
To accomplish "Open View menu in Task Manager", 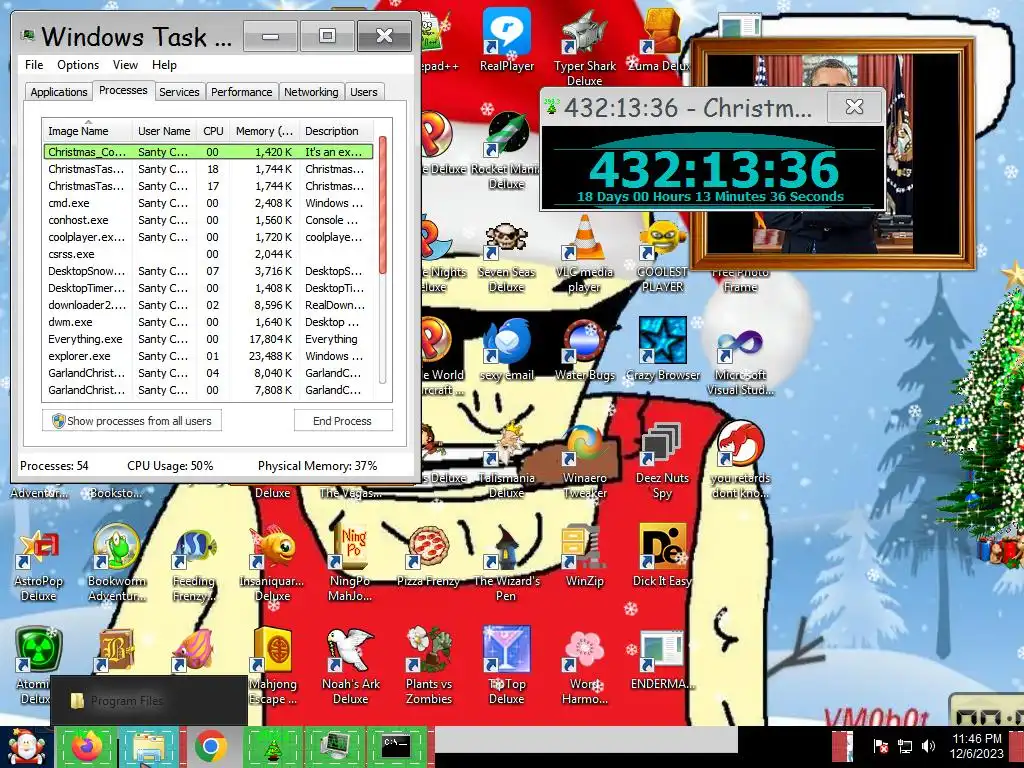I will coord(125,65).
